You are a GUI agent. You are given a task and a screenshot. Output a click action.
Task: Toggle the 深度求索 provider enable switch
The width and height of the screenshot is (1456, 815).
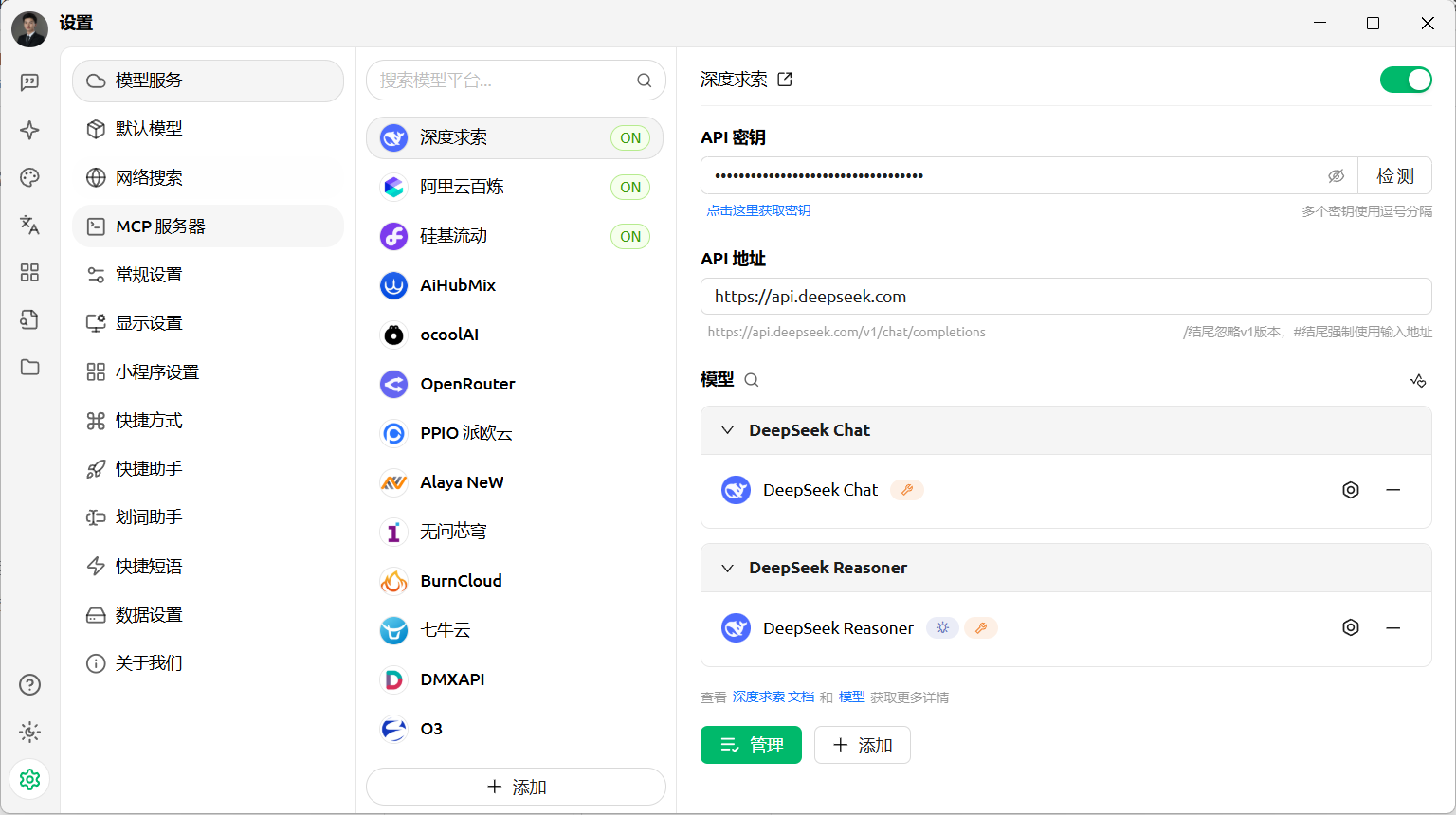click(x=1406, y=80)
